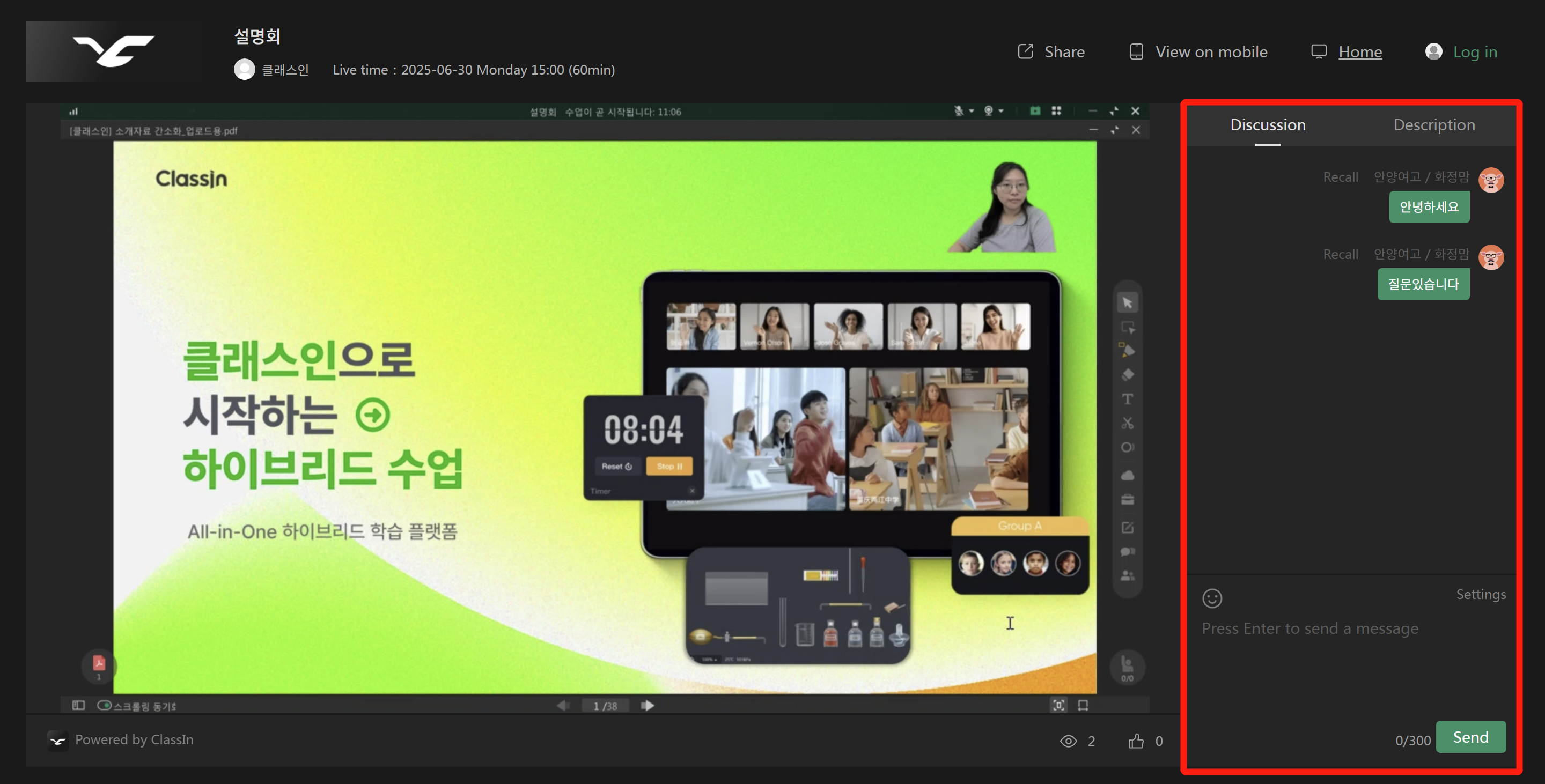Image resolution: width=1545 pixels, height=784 pixels.
Task: Open the cloud drive icon
Action: (x=1128, y=475)
